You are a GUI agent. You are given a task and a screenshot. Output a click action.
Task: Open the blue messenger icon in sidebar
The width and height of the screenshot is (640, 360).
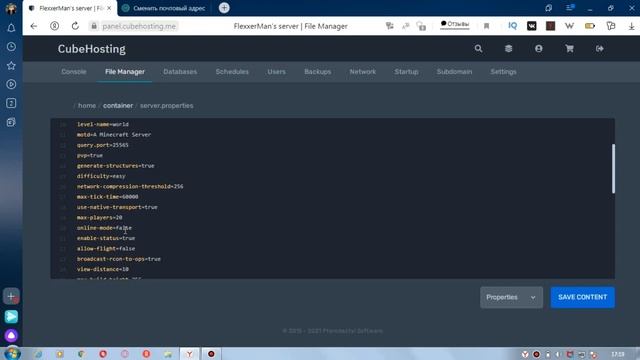(11, 316)
